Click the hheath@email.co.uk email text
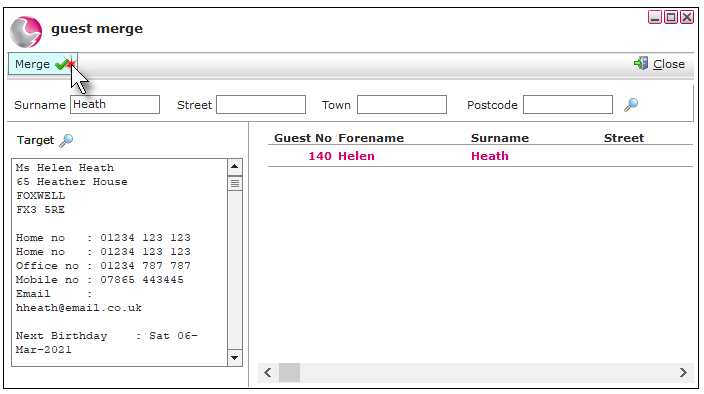The image size is (704, 394). (79, 308)
